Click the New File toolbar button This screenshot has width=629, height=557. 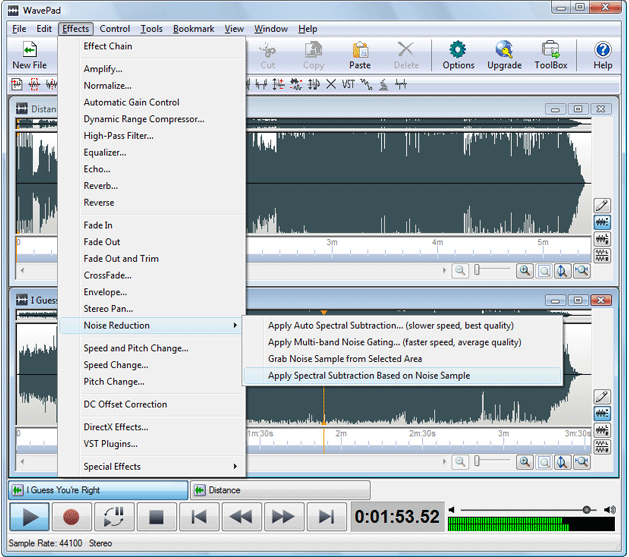[x=29, y=55]
